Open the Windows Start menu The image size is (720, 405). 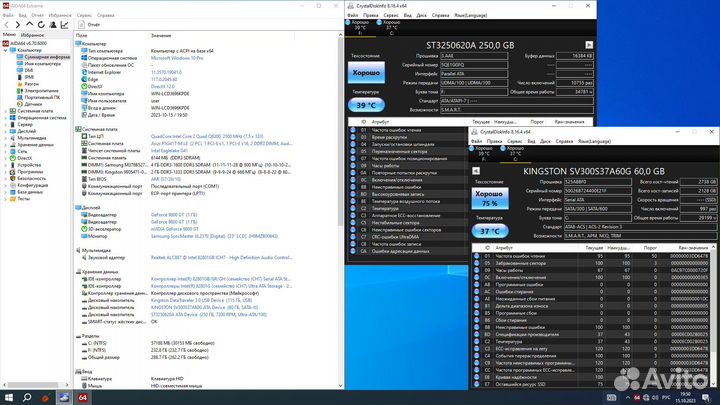(x=8, y=398)
